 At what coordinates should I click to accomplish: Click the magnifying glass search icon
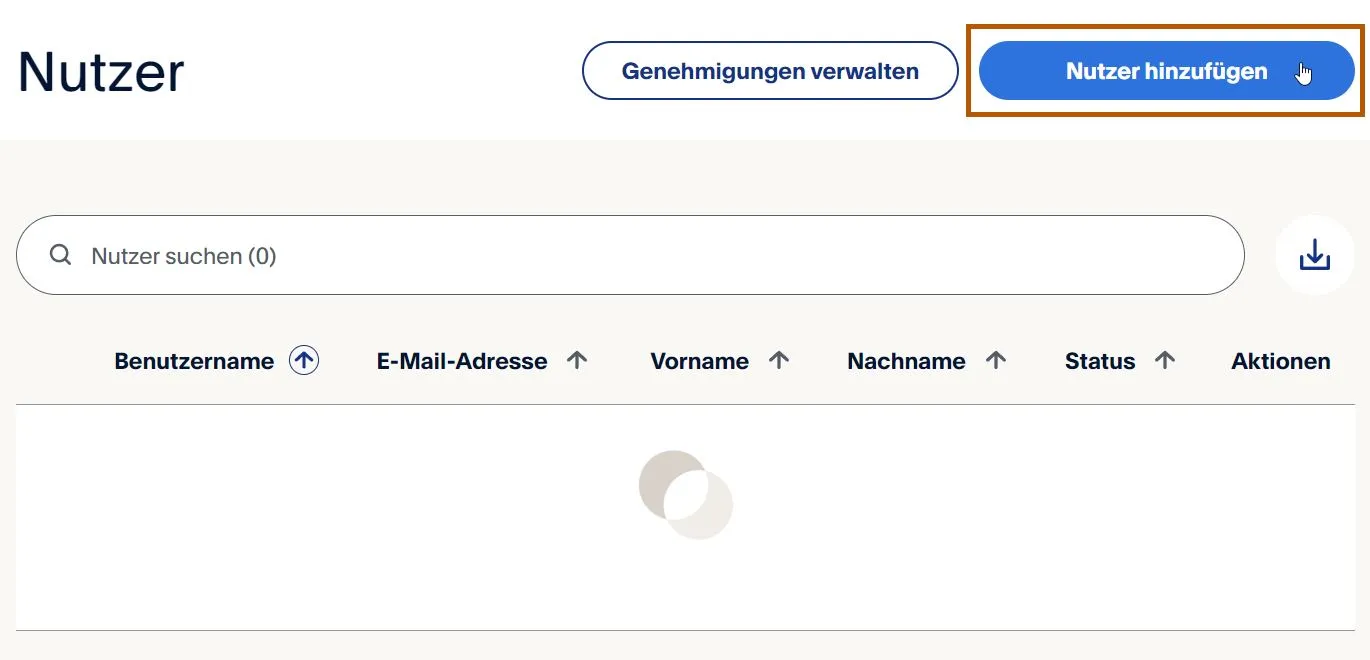(60, 255)
